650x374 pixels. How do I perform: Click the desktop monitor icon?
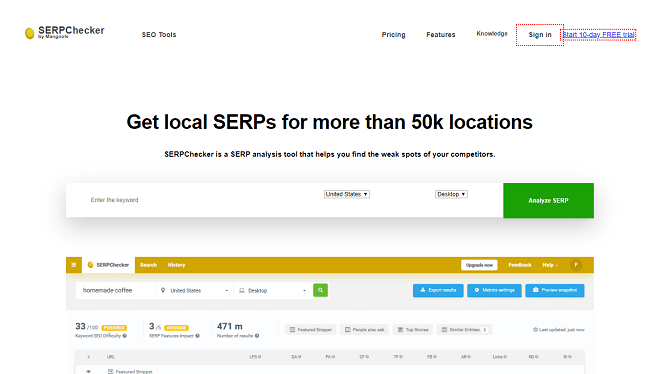point(242,291)
